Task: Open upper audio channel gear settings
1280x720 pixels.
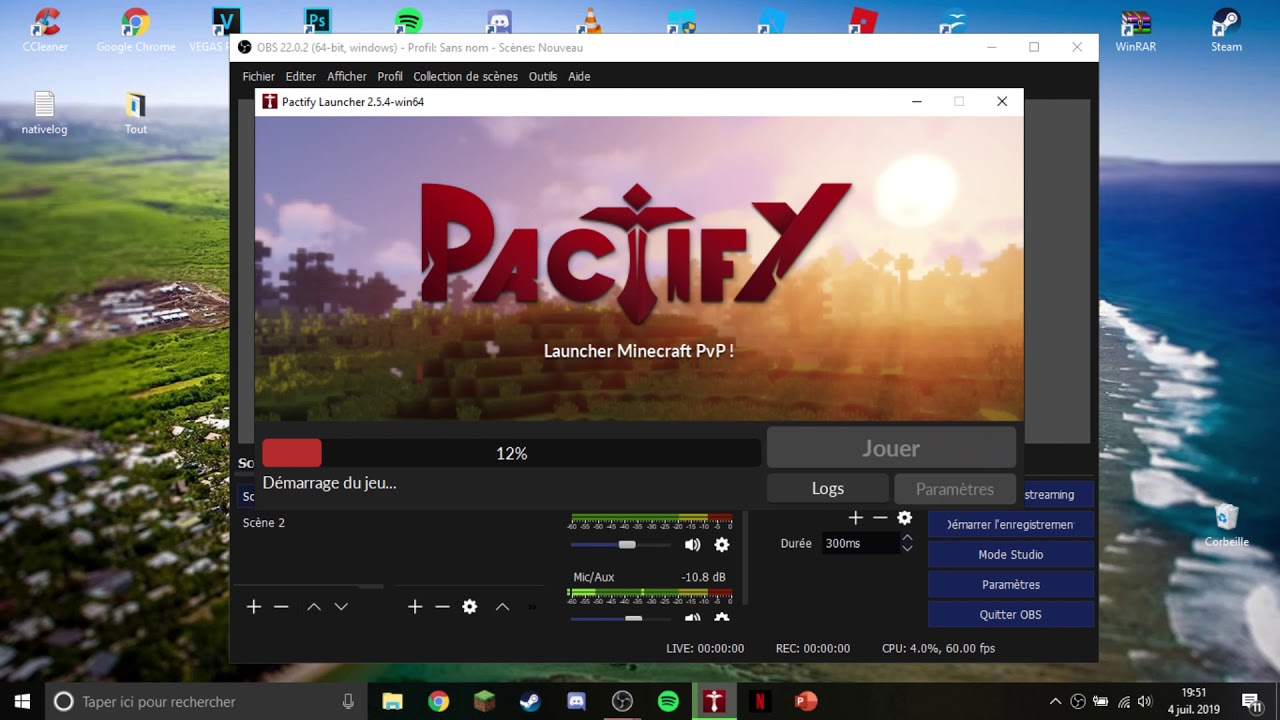Action: (722, 545)
